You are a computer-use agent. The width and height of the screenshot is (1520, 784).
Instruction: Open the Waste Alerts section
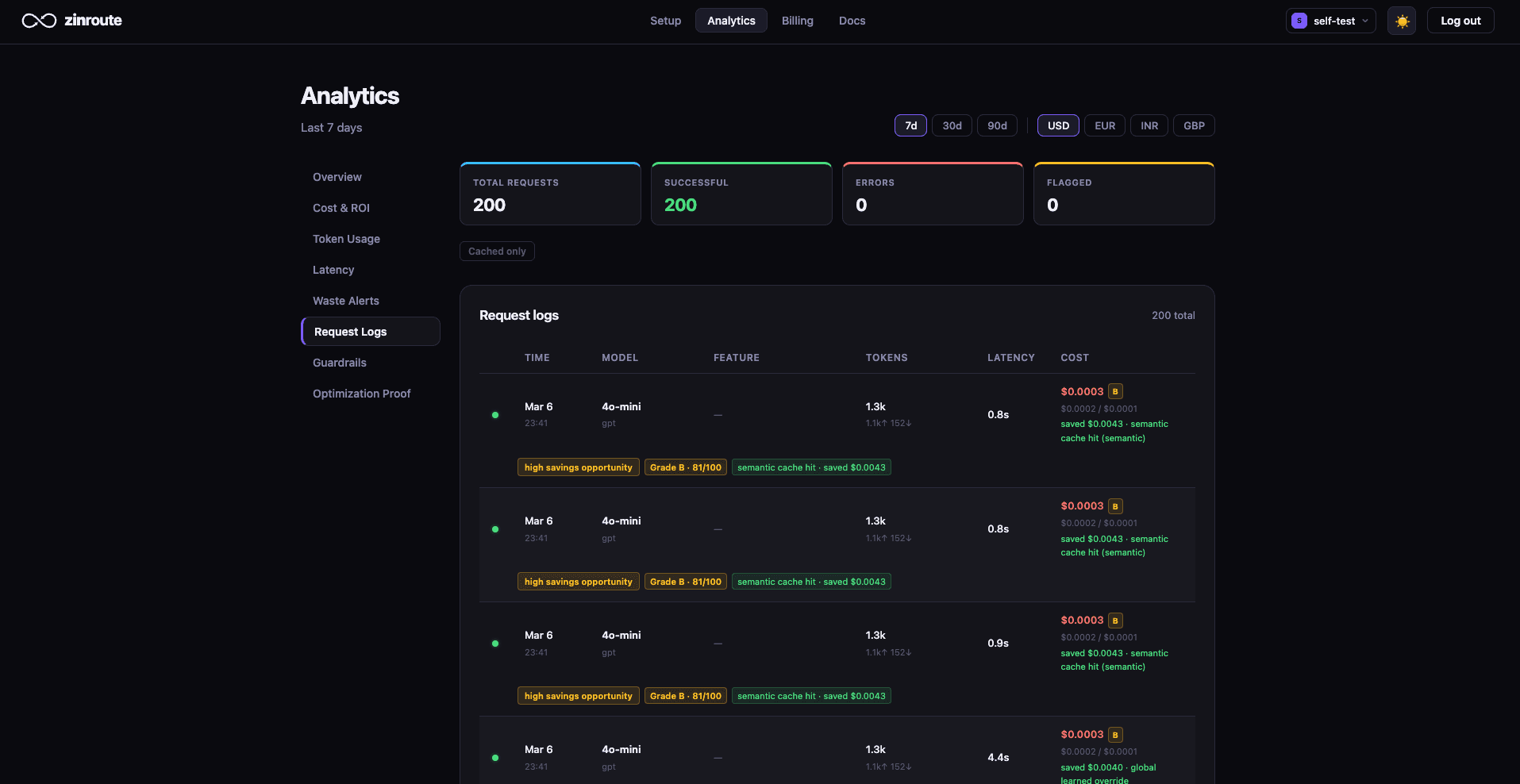pos(345,301)
